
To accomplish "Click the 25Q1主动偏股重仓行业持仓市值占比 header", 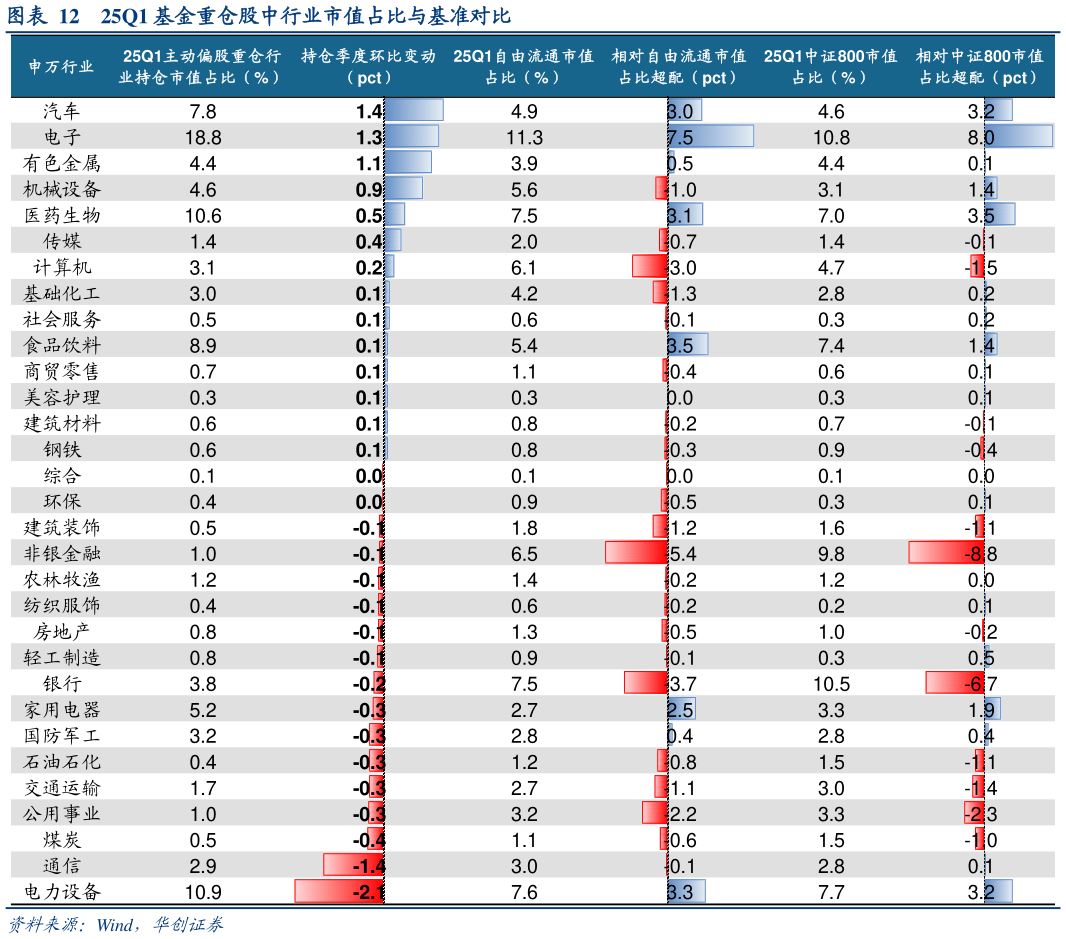I will [x=200, y=67].
